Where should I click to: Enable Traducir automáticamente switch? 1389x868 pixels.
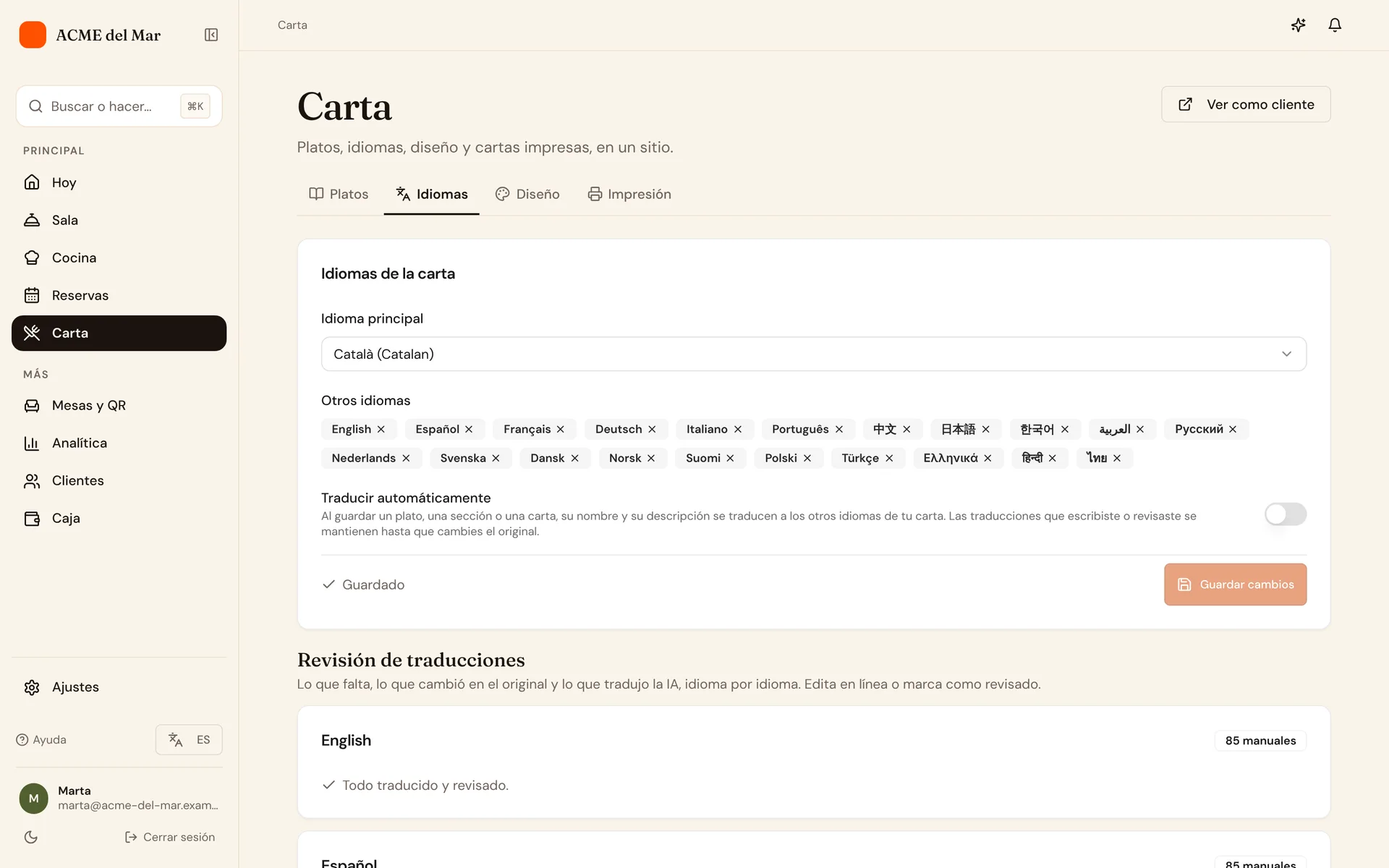click(x=1286, y=514)
